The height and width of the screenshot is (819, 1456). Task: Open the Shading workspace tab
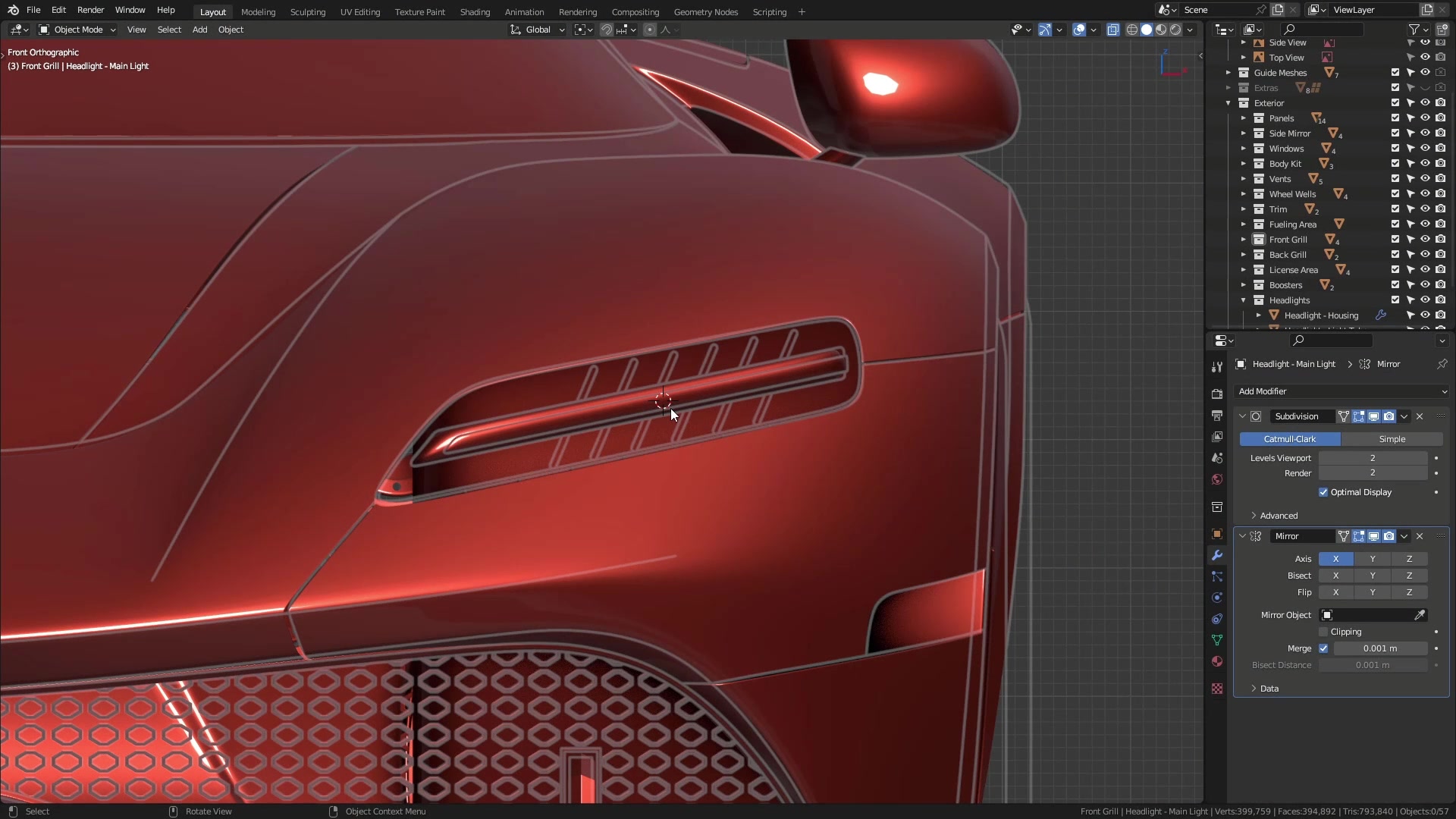click(x=475, y=11)
